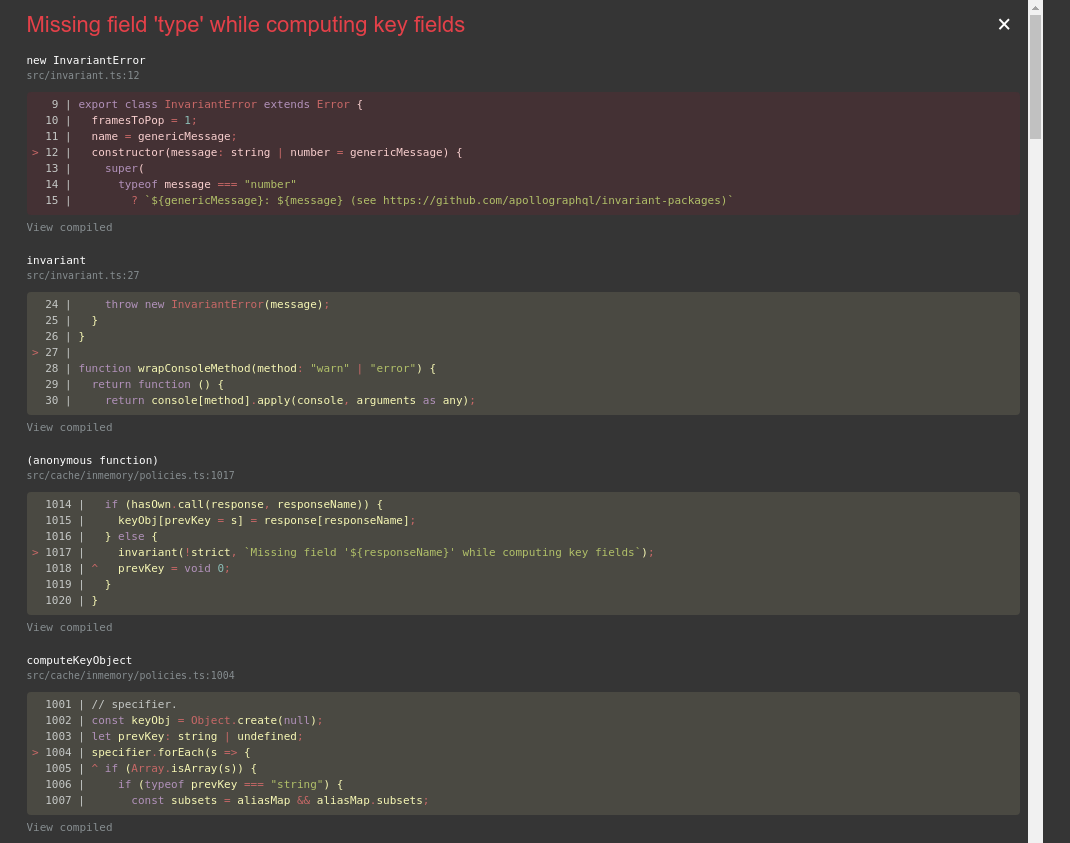Click line 1015 keyObj[prevKey = s] code

tap(266, 521)
